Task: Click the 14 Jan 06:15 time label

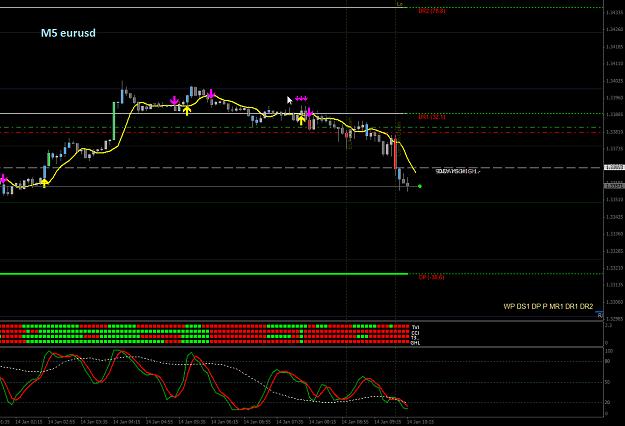Action: (225, 422)
